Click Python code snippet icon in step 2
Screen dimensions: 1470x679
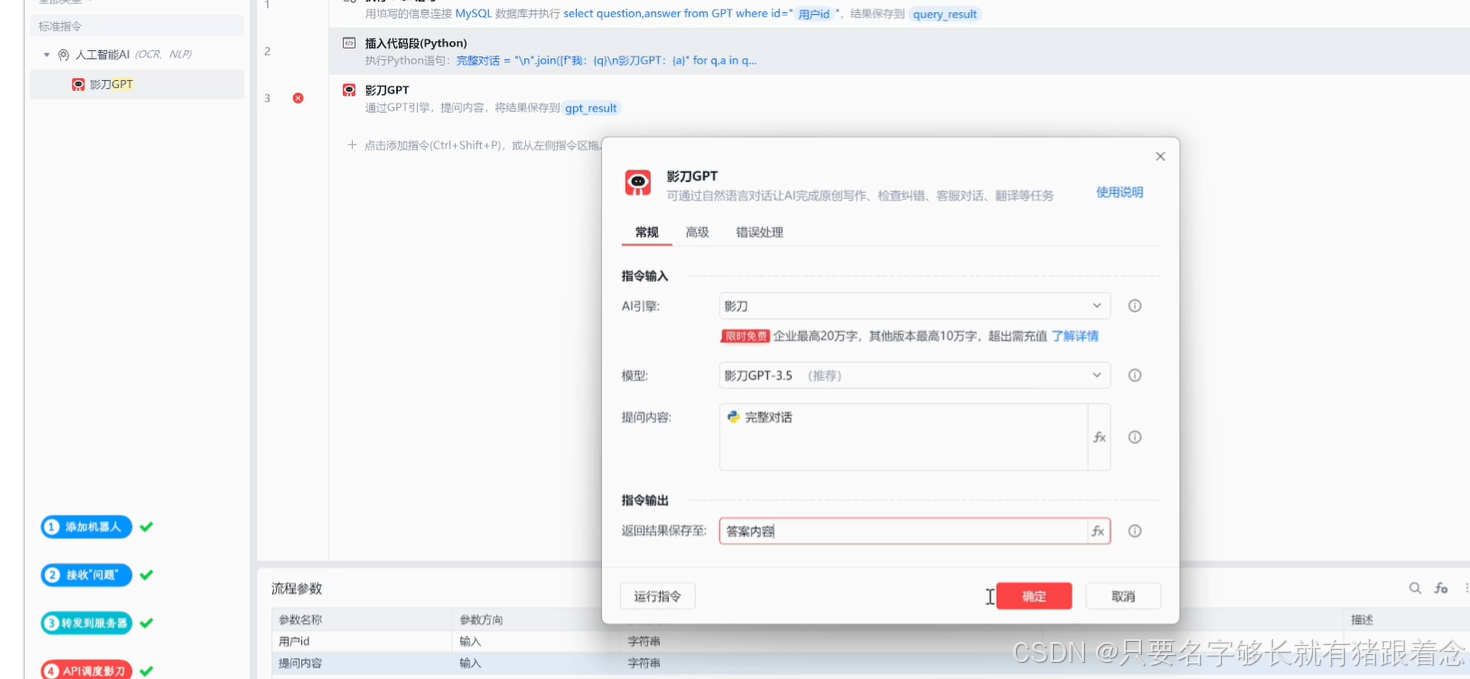[x=349, y=43]
